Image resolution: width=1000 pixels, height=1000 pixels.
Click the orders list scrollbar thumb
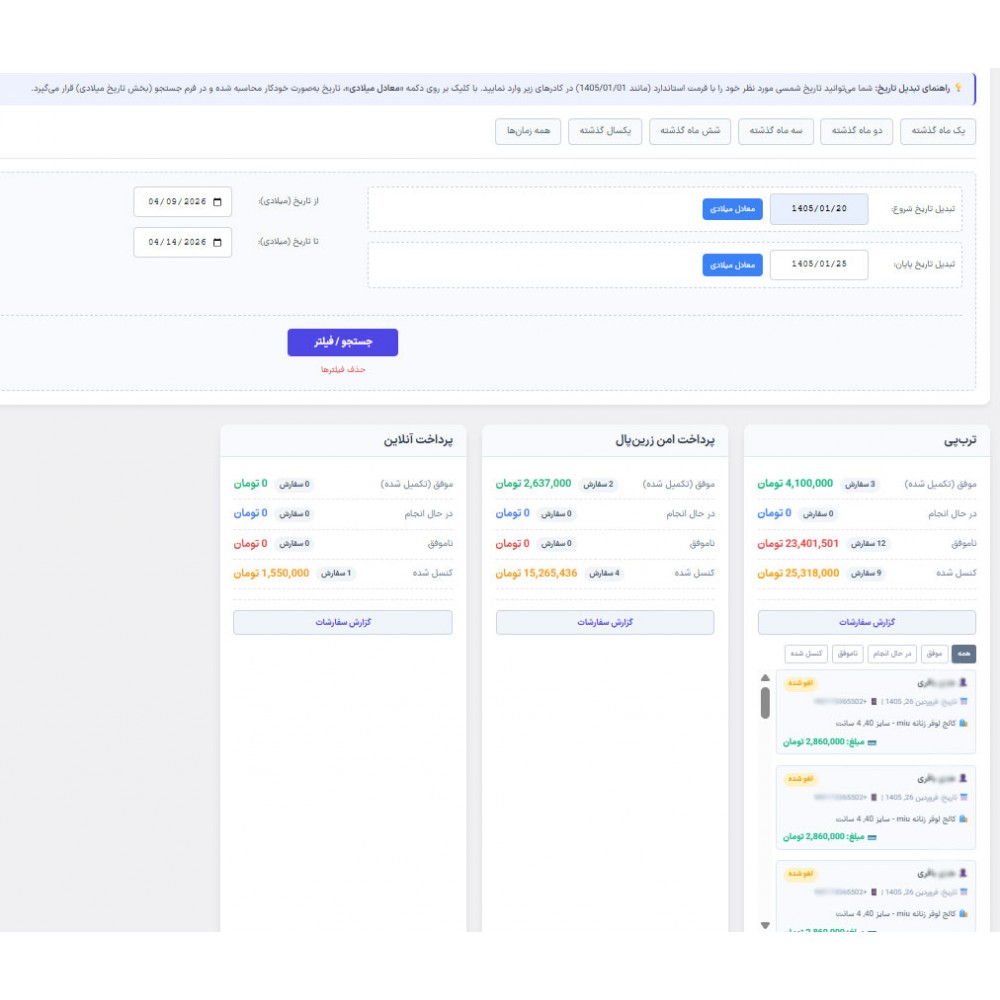coord(765,703)
